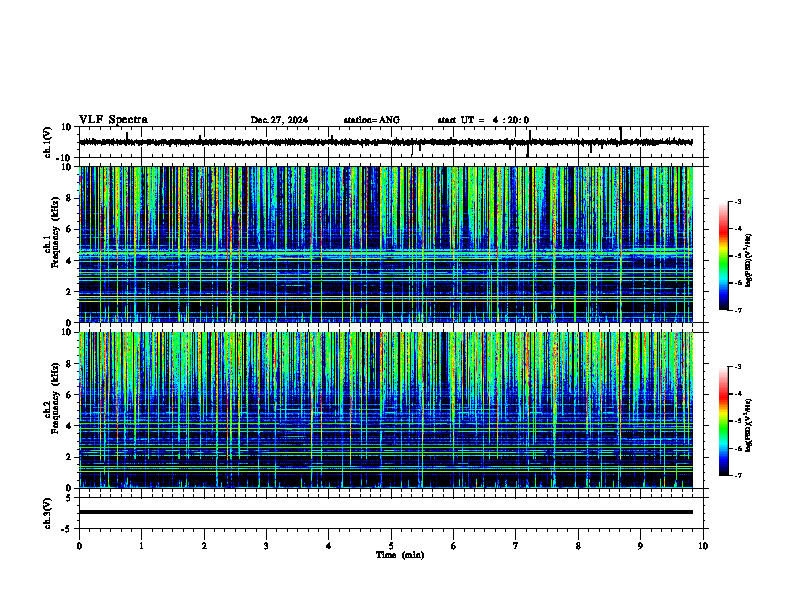
Task: Click time-axis tick label "7"
Action: click(x=516, y=546)
